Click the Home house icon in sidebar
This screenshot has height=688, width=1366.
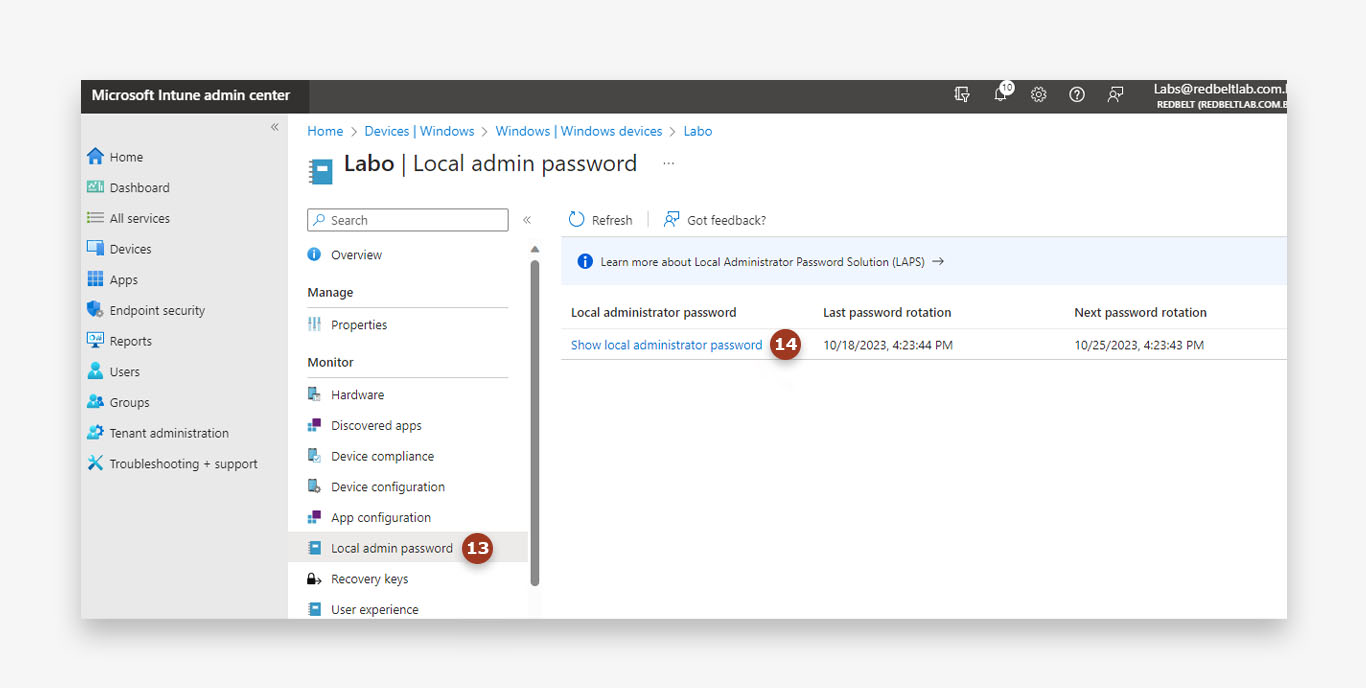pos(95,156)
